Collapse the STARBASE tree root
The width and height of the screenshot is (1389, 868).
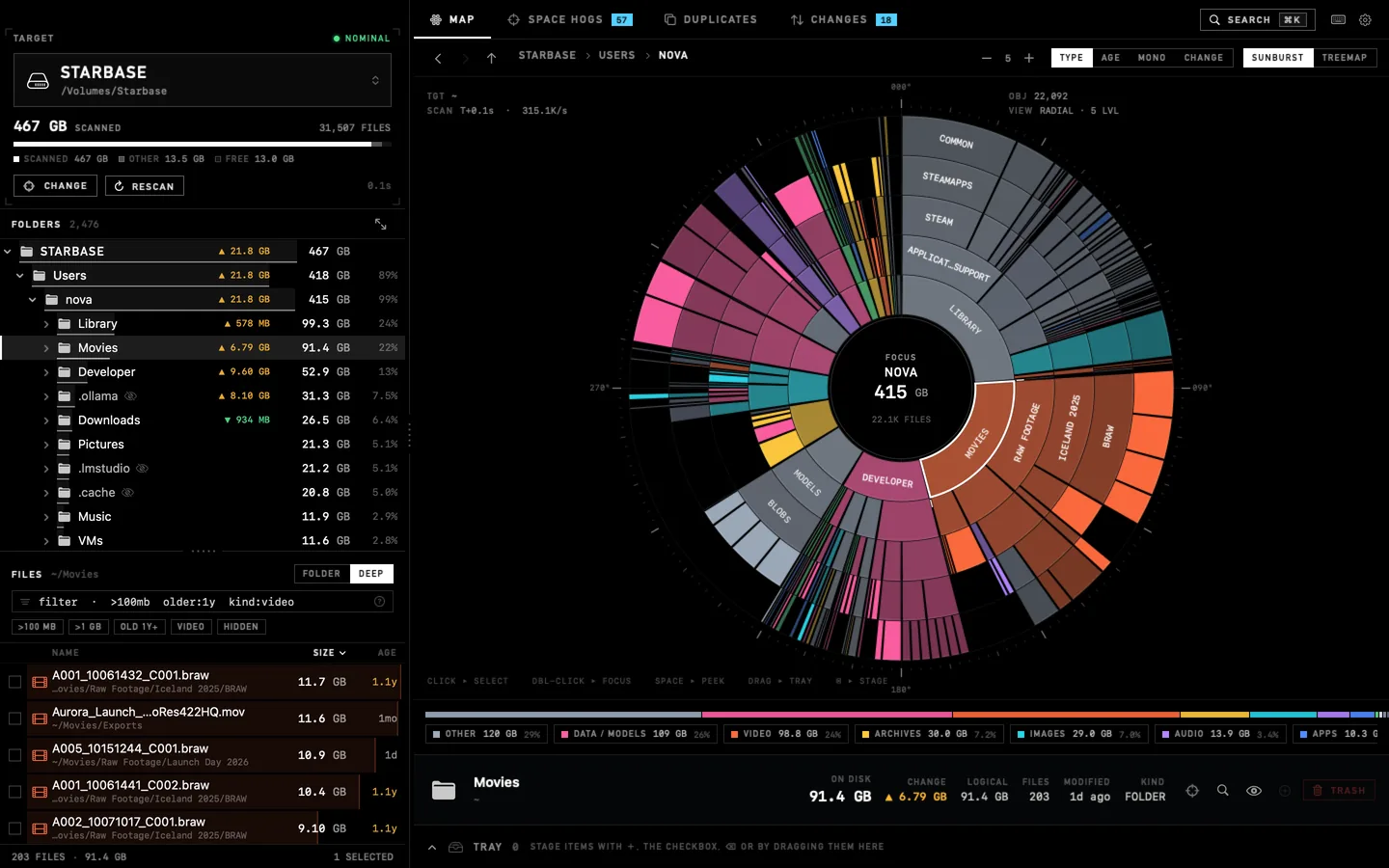click(x=8, y=252)
